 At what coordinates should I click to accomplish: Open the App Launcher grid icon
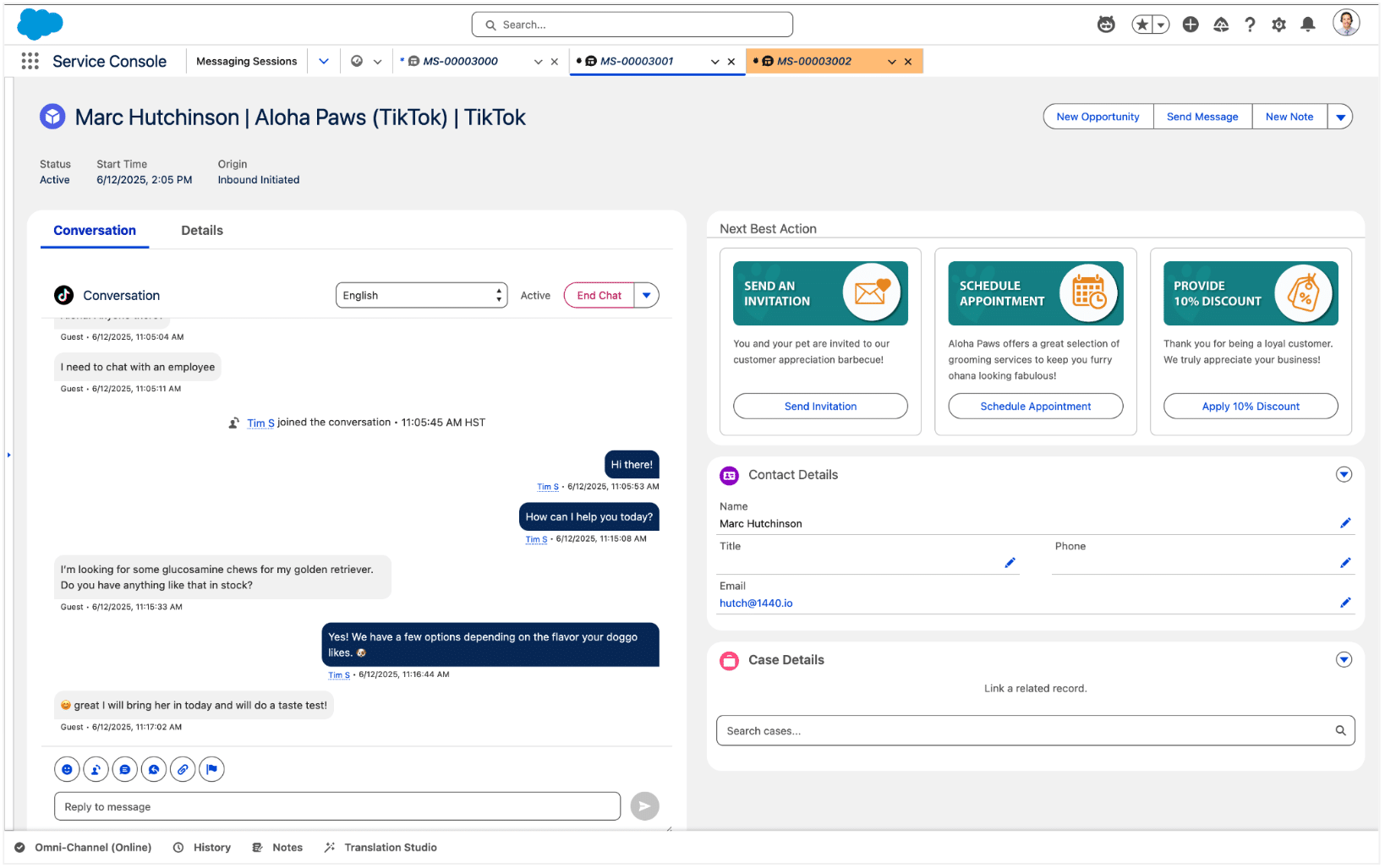(x=30, y=61)
